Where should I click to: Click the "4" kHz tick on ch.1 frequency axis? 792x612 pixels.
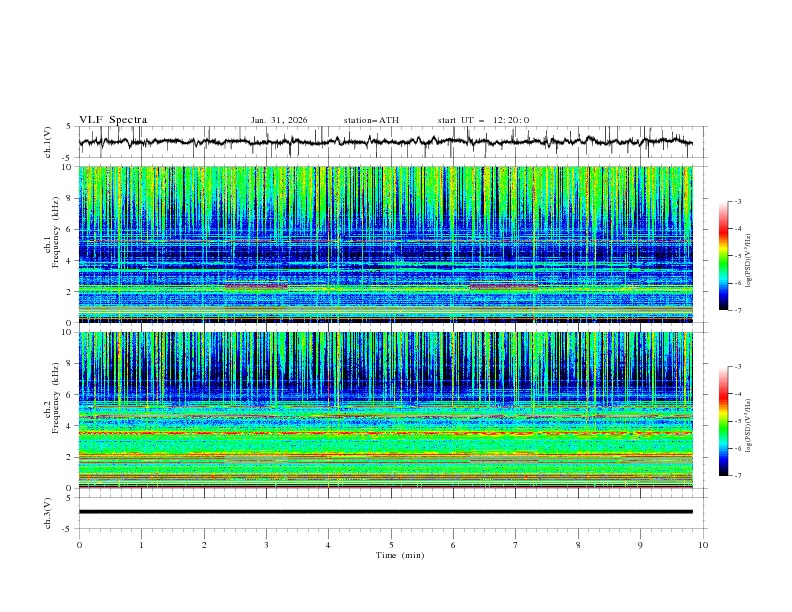[x=70, y=261]
